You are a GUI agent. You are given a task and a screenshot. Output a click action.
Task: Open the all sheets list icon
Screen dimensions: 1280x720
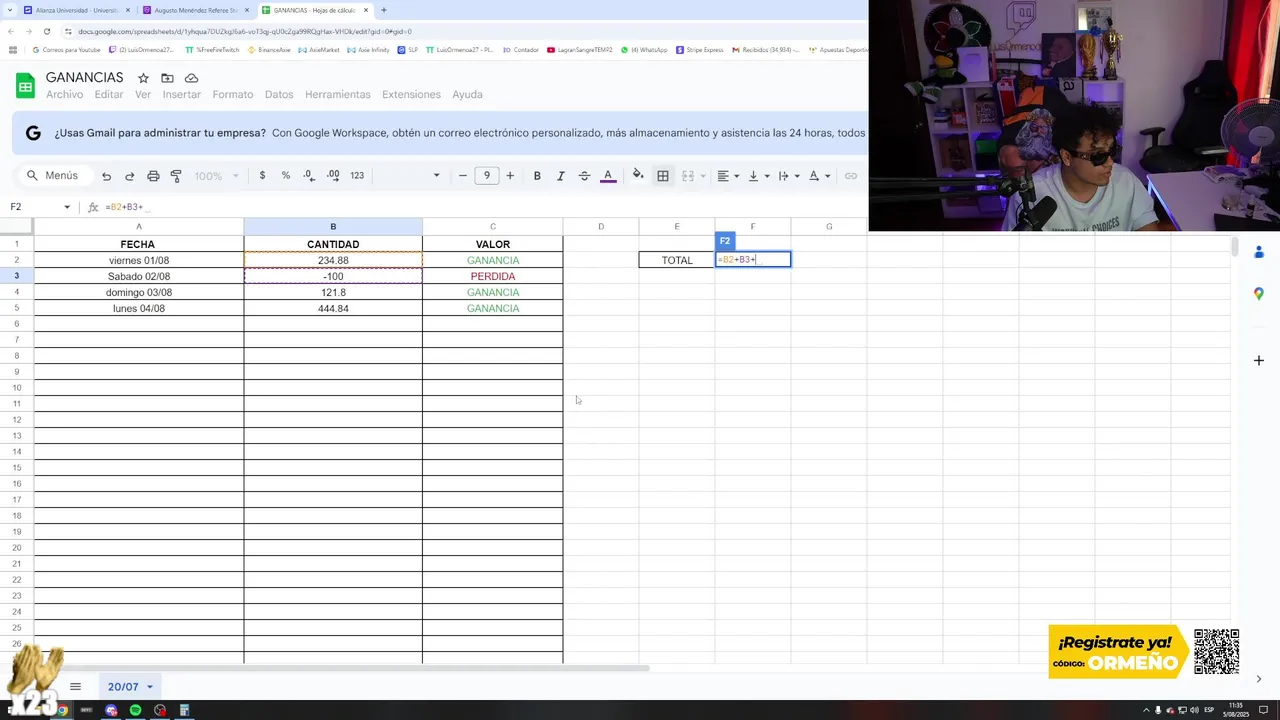point(75,687)
